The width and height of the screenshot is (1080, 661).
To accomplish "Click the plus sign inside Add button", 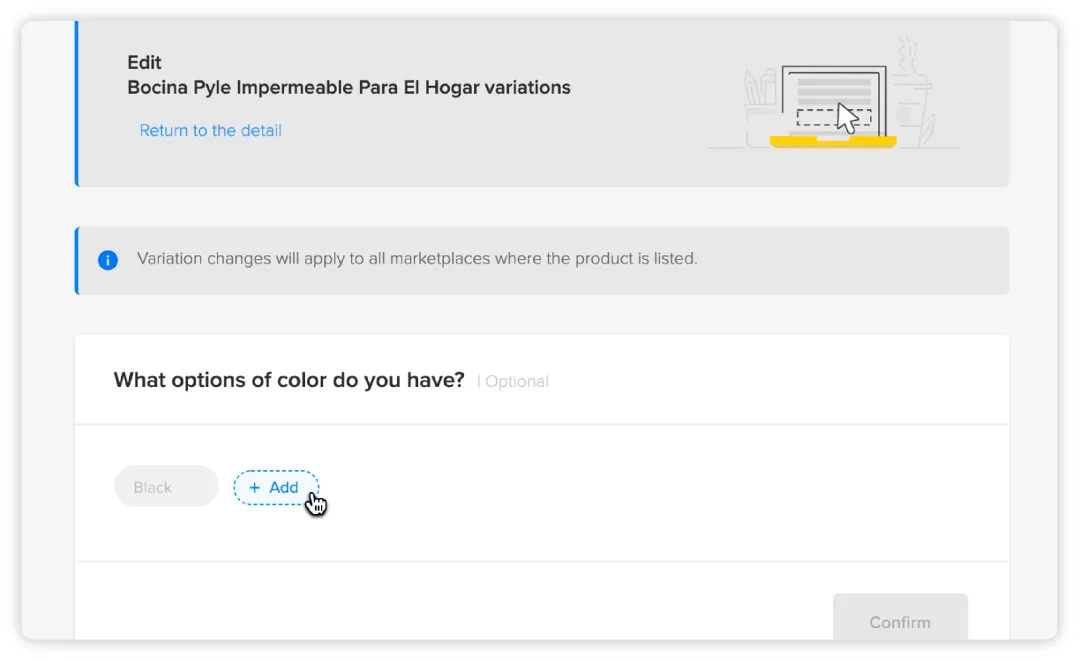I will pyautogui.click(x=255, y=488).
